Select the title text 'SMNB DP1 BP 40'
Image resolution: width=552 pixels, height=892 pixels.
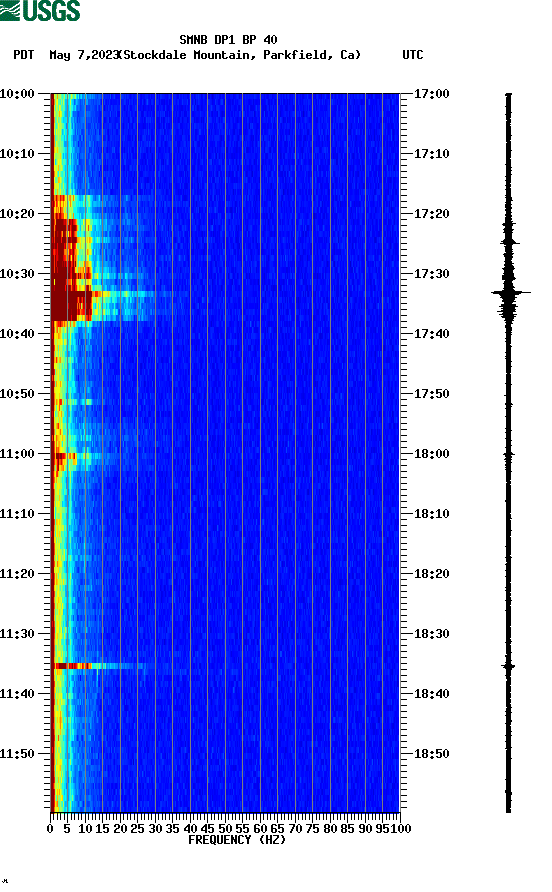[x=228, y=40]
